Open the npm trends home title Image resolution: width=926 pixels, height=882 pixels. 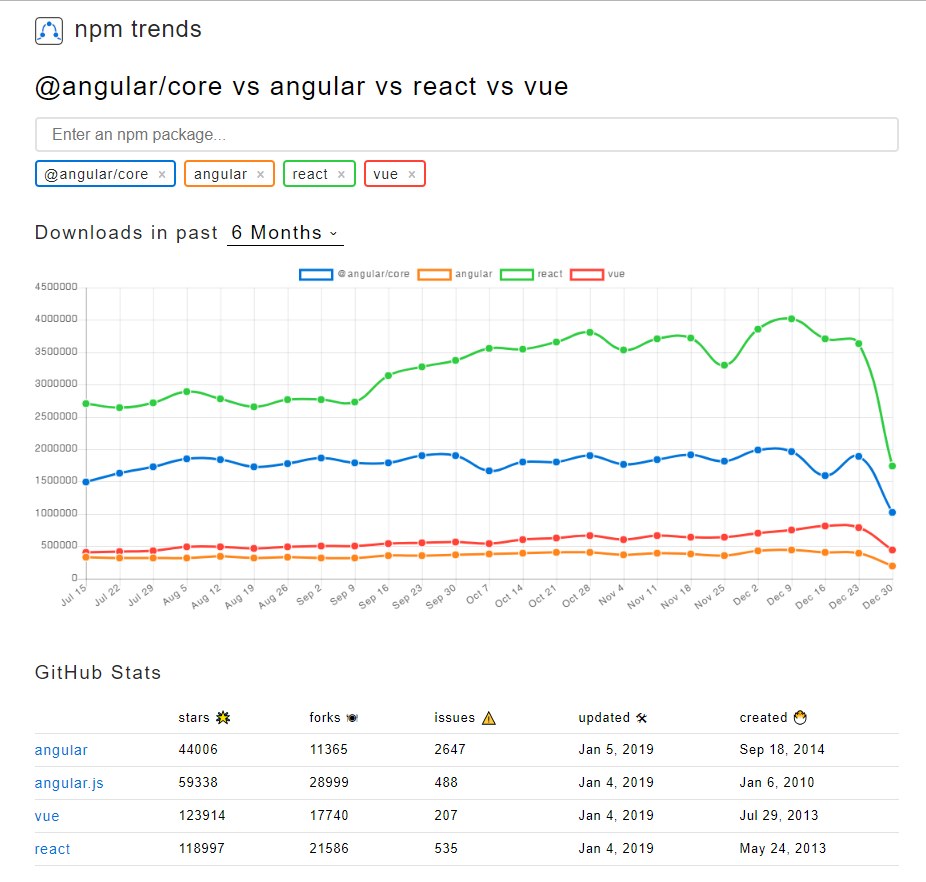click(138, 29)
